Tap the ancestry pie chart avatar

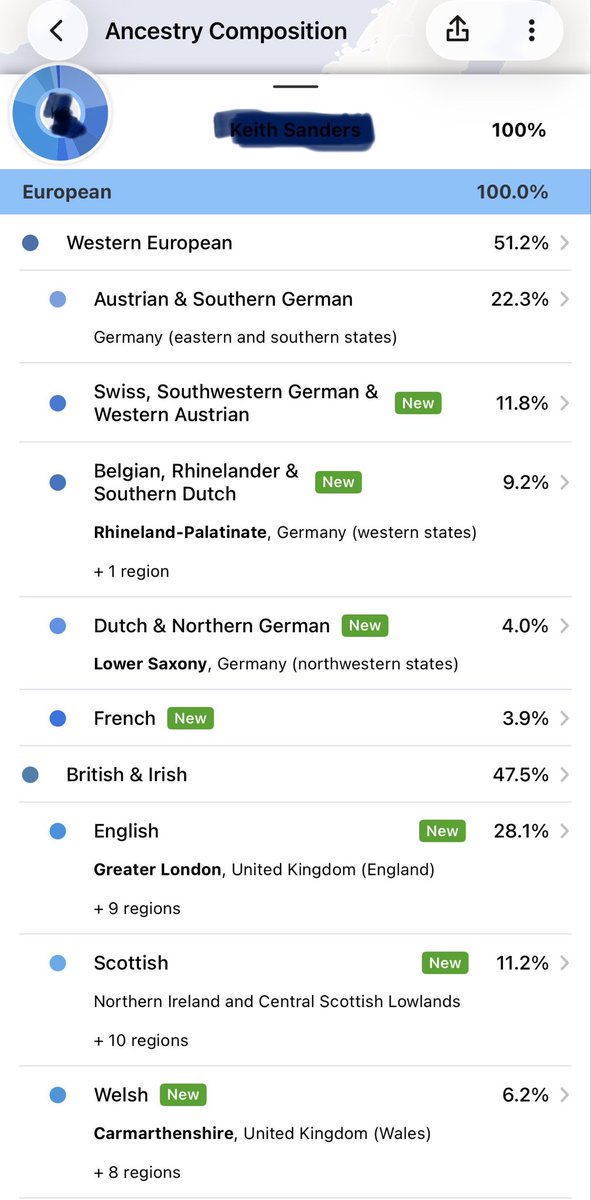[60, 115]
